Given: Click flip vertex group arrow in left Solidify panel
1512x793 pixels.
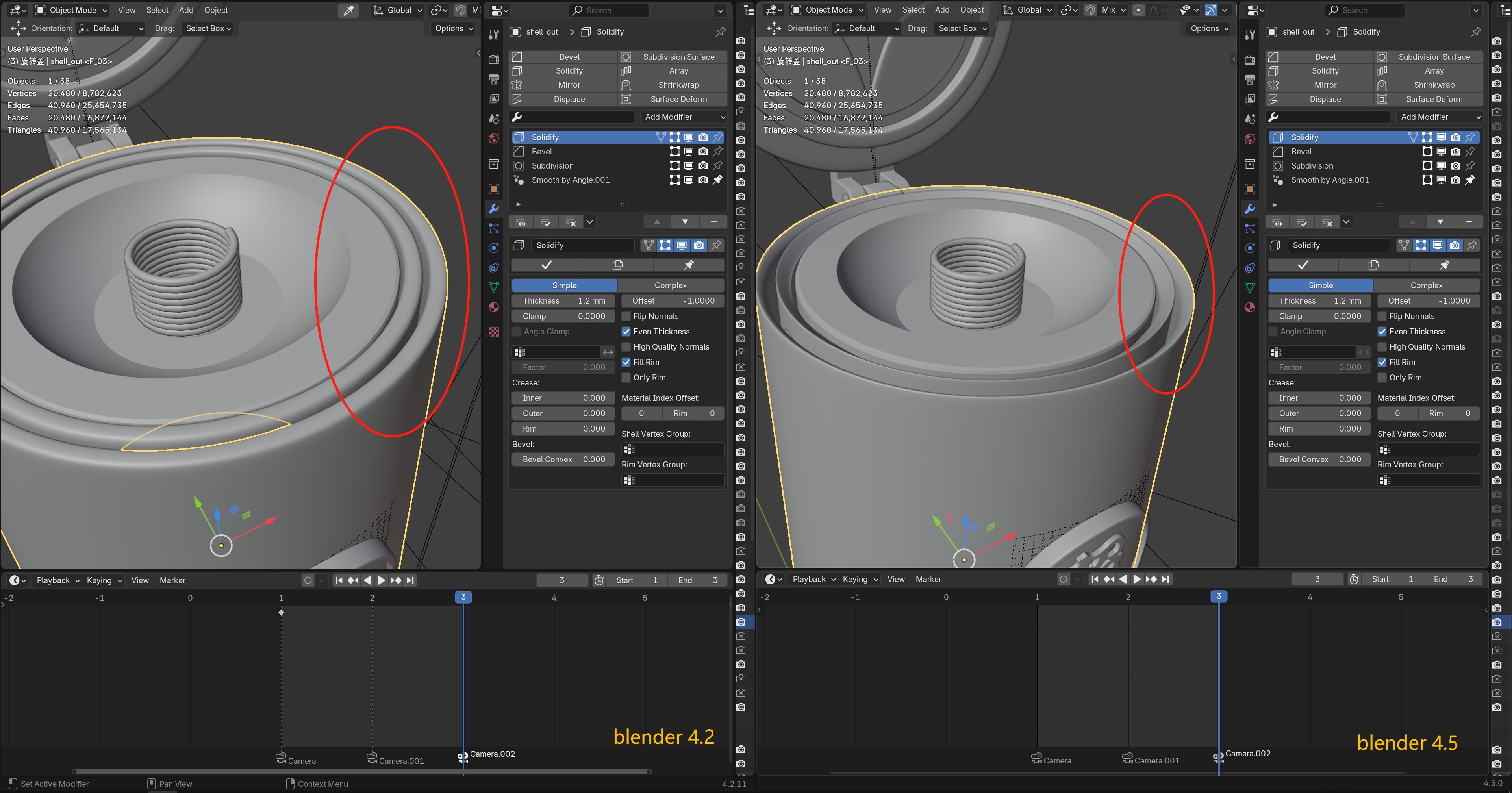Looking at the screenshot, I should (608, 352).
